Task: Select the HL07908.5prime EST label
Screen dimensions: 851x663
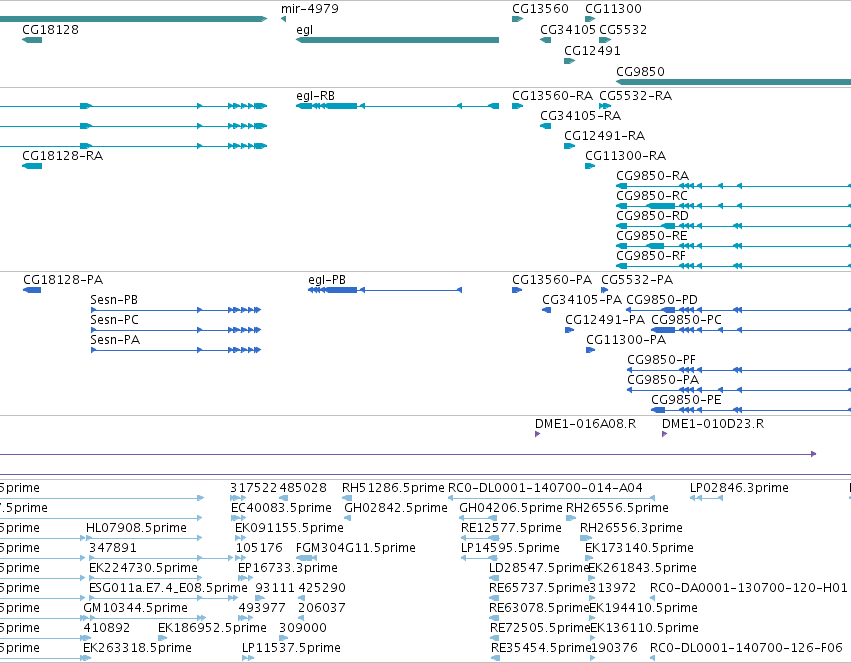Action: pos(136,528)
